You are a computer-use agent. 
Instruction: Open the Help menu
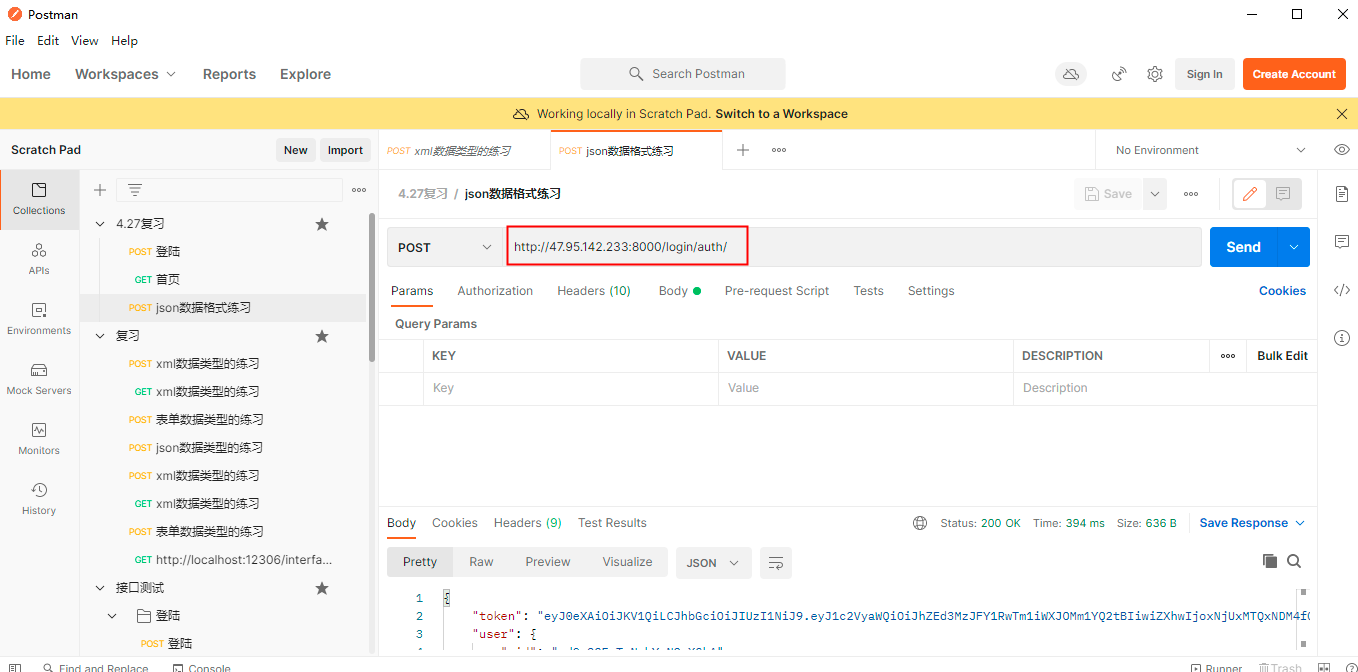click(124, 41)
